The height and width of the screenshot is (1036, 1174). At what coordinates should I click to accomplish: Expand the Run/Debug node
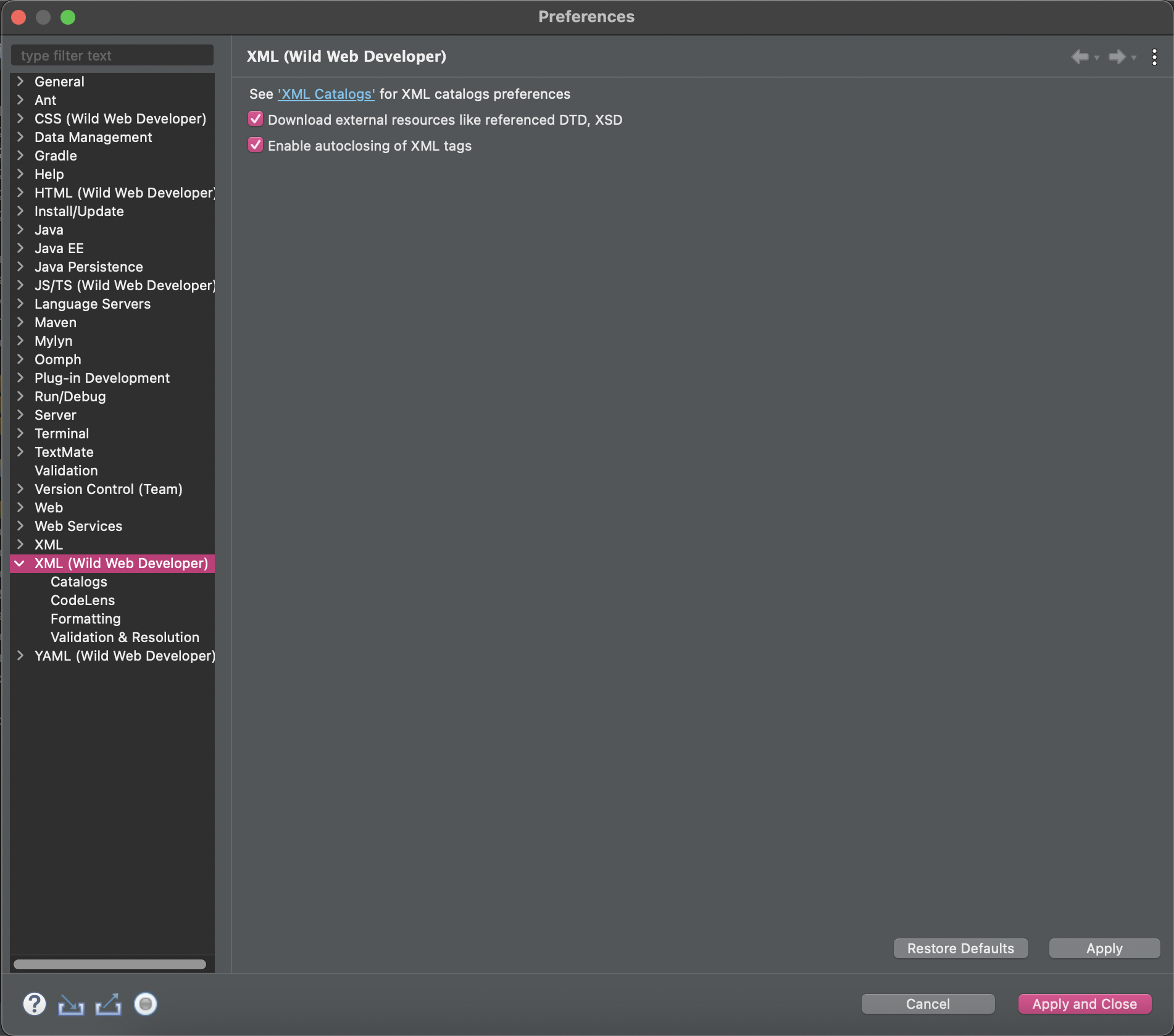(x=20, y=396)
